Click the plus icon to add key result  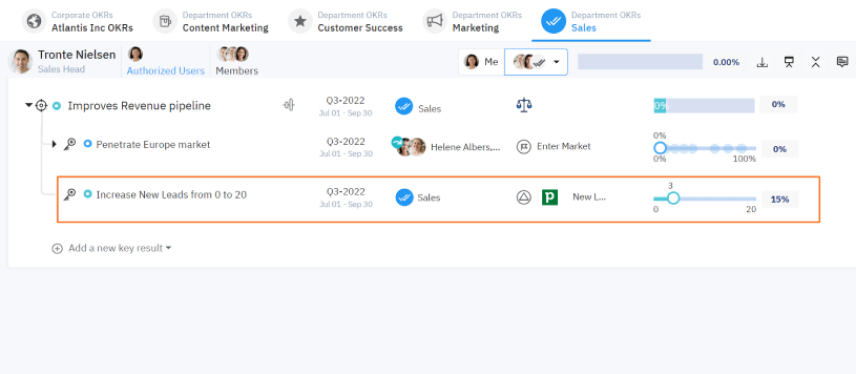point(57,248)
